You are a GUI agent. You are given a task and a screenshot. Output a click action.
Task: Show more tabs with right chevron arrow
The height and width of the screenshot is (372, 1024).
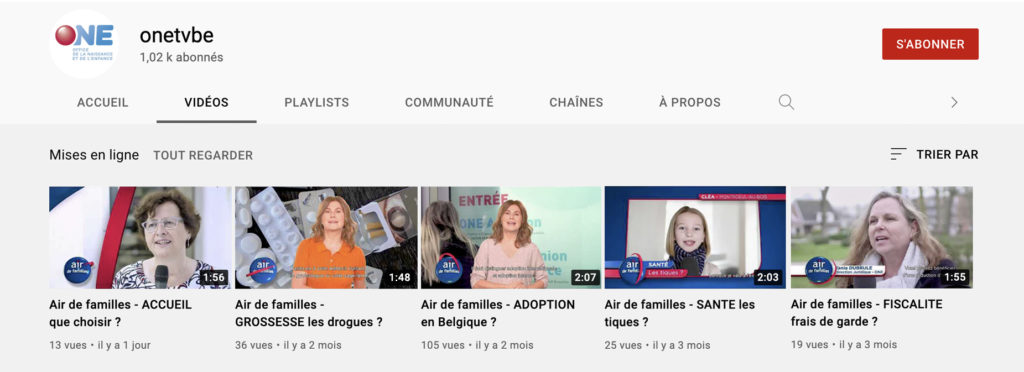(954, 102)
